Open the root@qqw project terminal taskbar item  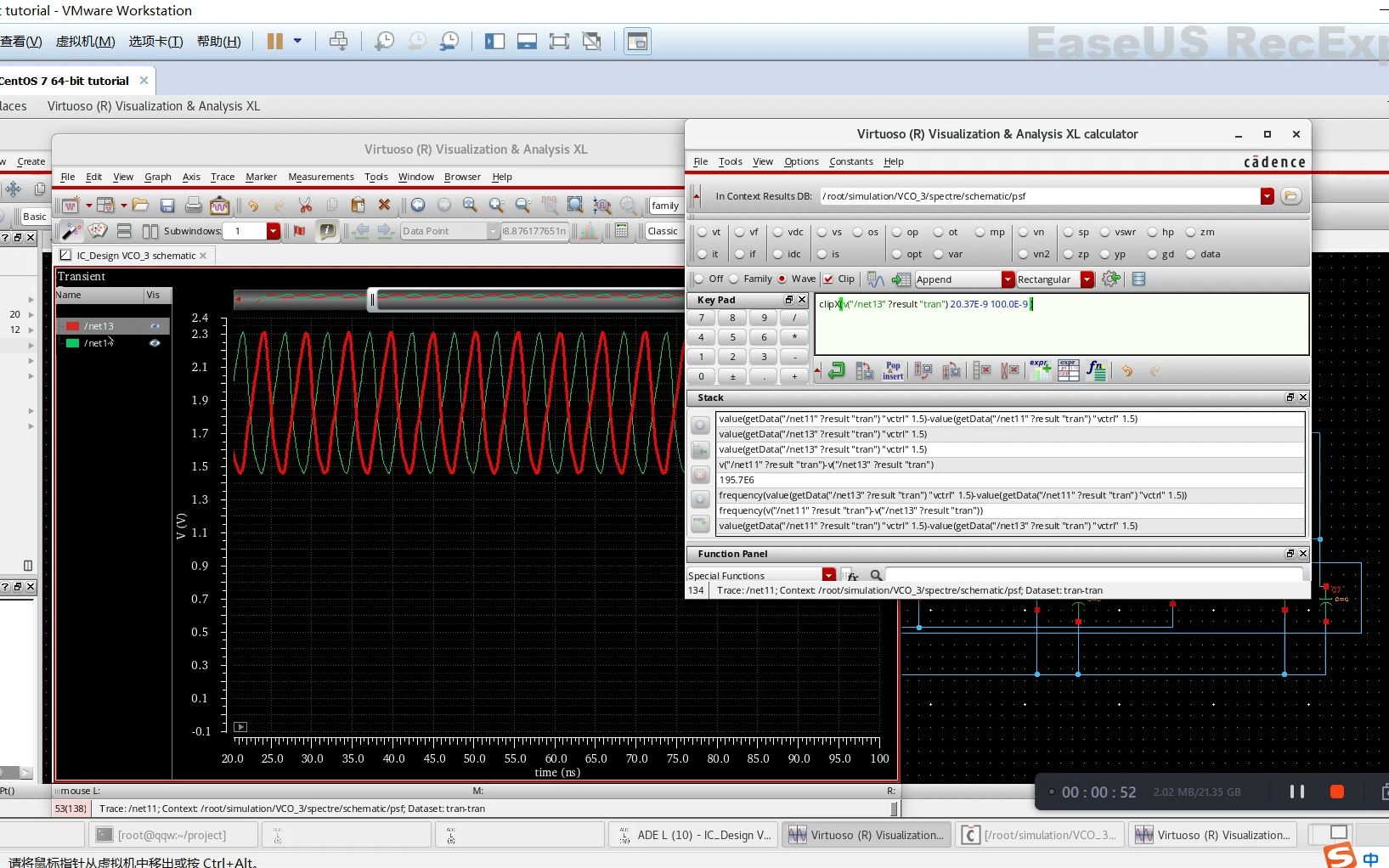point(173,835)
